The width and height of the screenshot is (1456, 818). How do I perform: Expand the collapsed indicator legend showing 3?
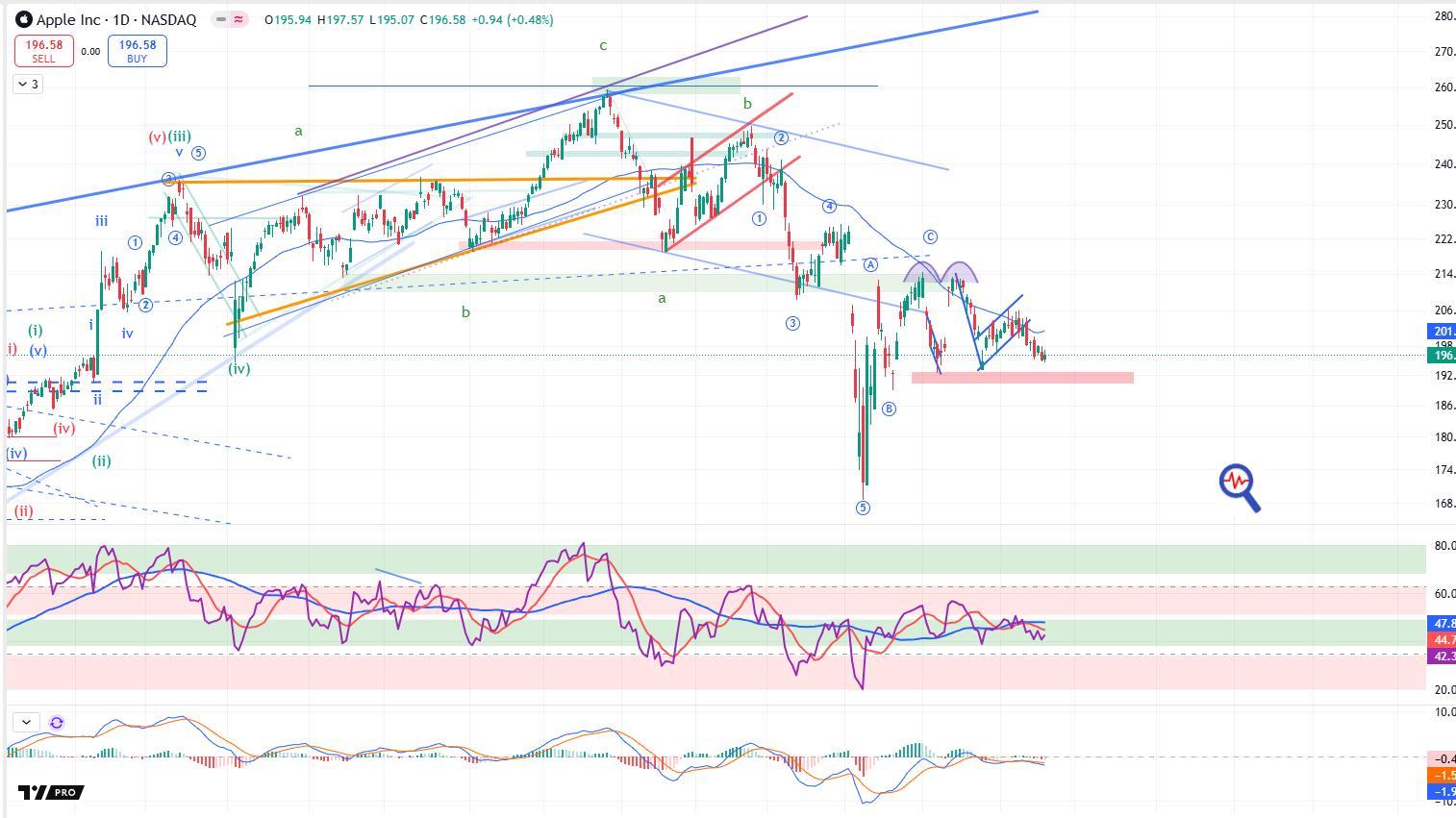pyautogui.click(x=28, y=85)
